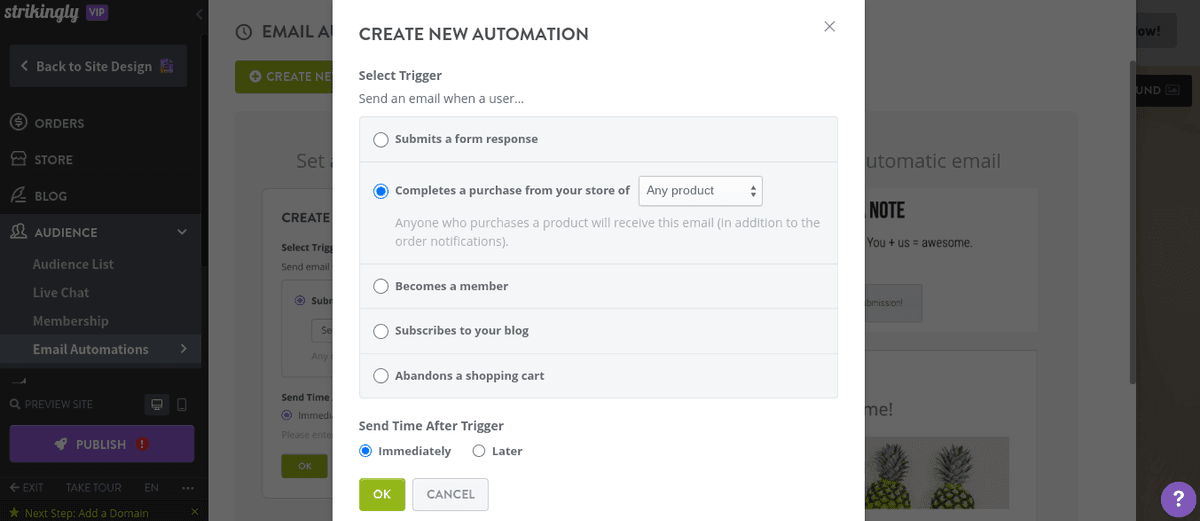Open the three-dots more options
Viewport: 1200px width, 521px height.
pos(188,488)
